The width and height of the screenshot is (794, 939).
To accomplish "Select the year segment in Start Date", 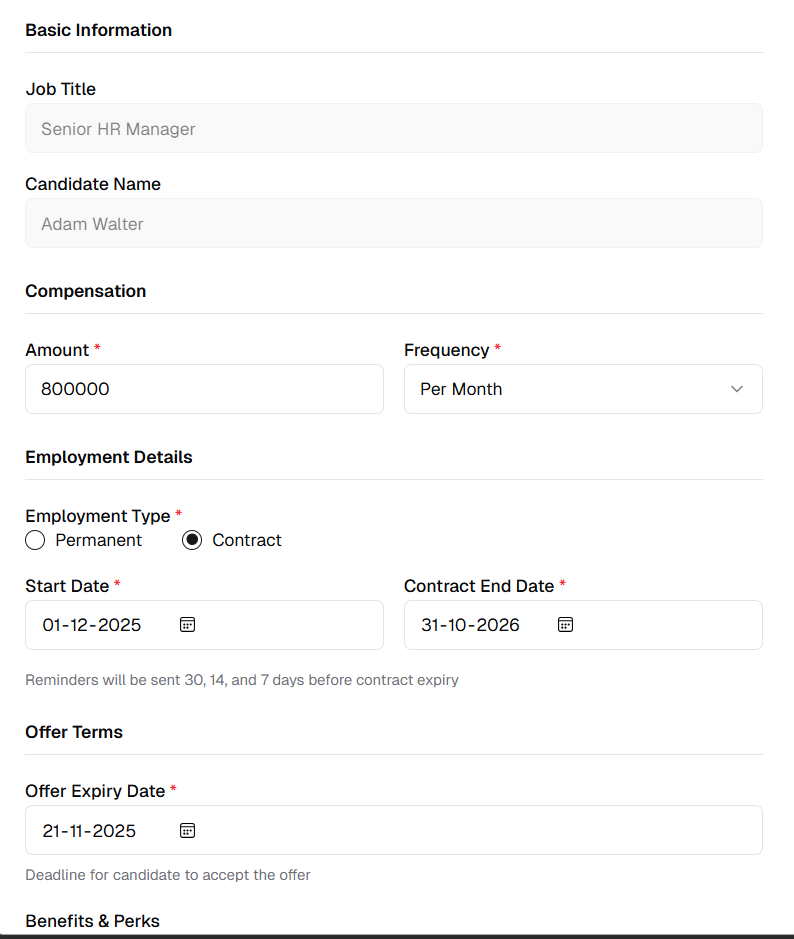I will click(x=119, y=626).
